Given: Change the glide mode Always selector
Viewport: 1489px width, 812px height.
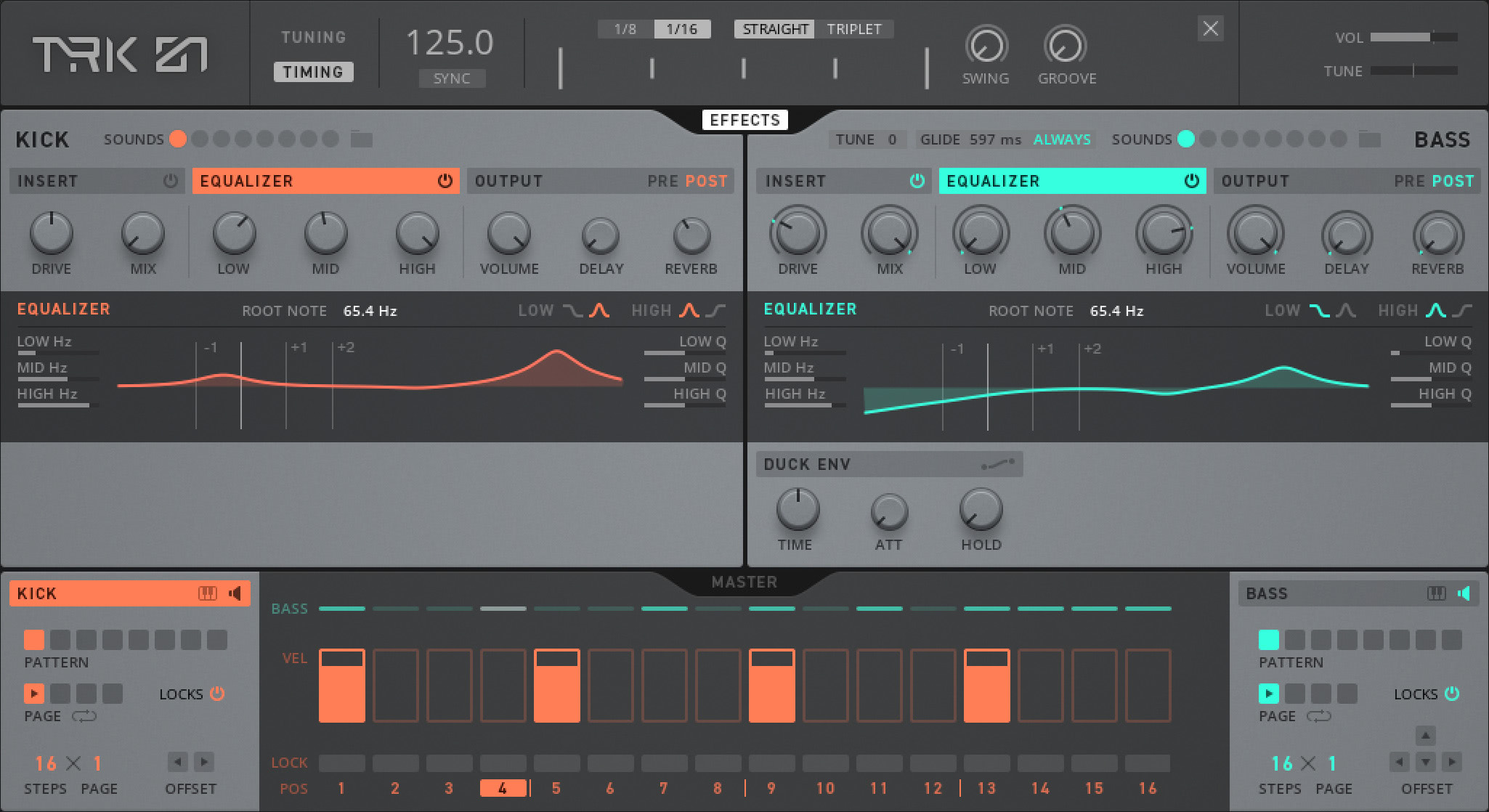Looking at the screenshot, I should [x=1062, y=139].
